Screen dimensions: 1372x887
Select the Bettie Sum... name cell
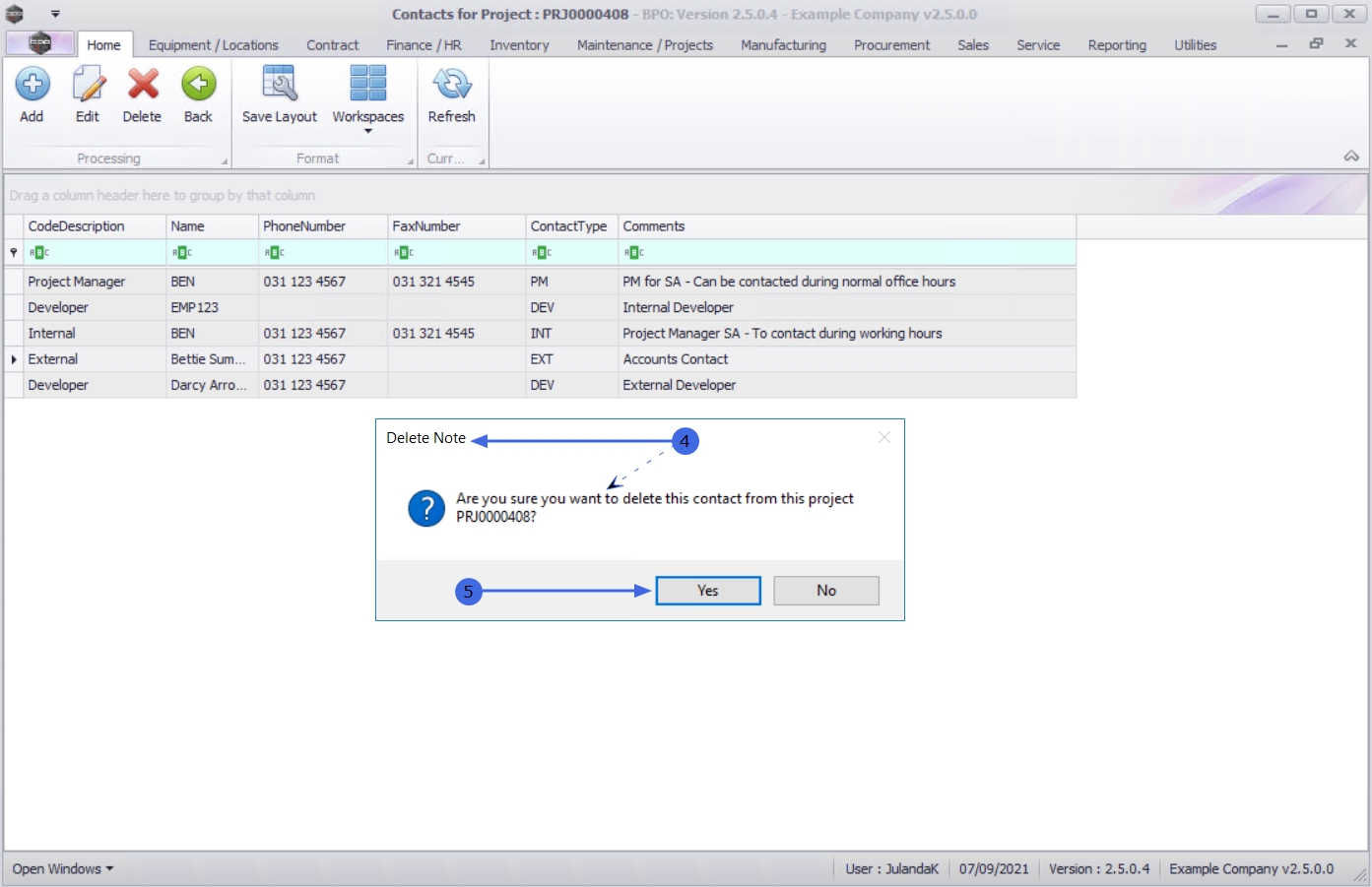click(x=212, y=359)
